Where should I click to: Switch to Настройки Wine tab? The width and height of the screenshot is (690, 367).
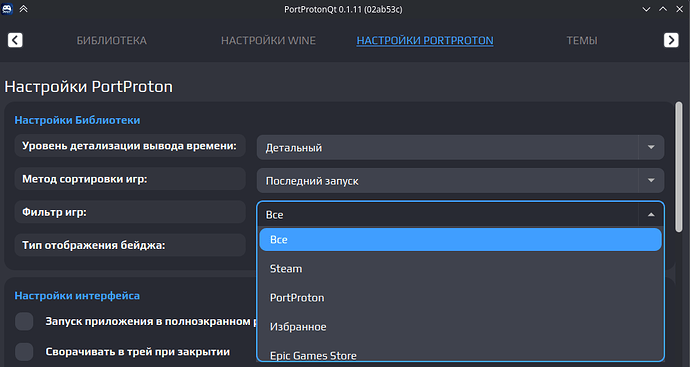[268, 40]
